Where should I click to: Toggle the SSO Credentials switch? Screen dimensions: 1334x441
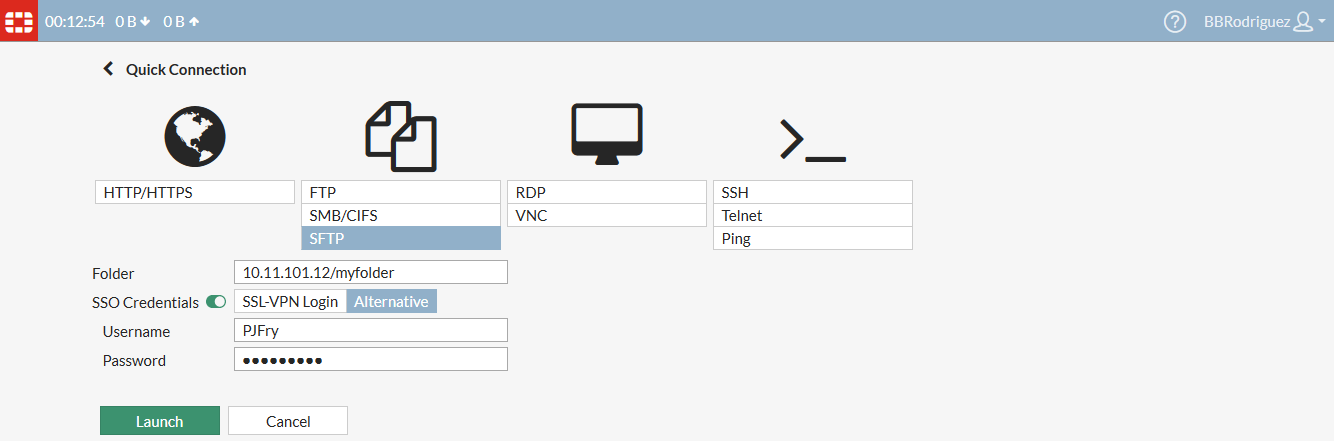(216, 302)
